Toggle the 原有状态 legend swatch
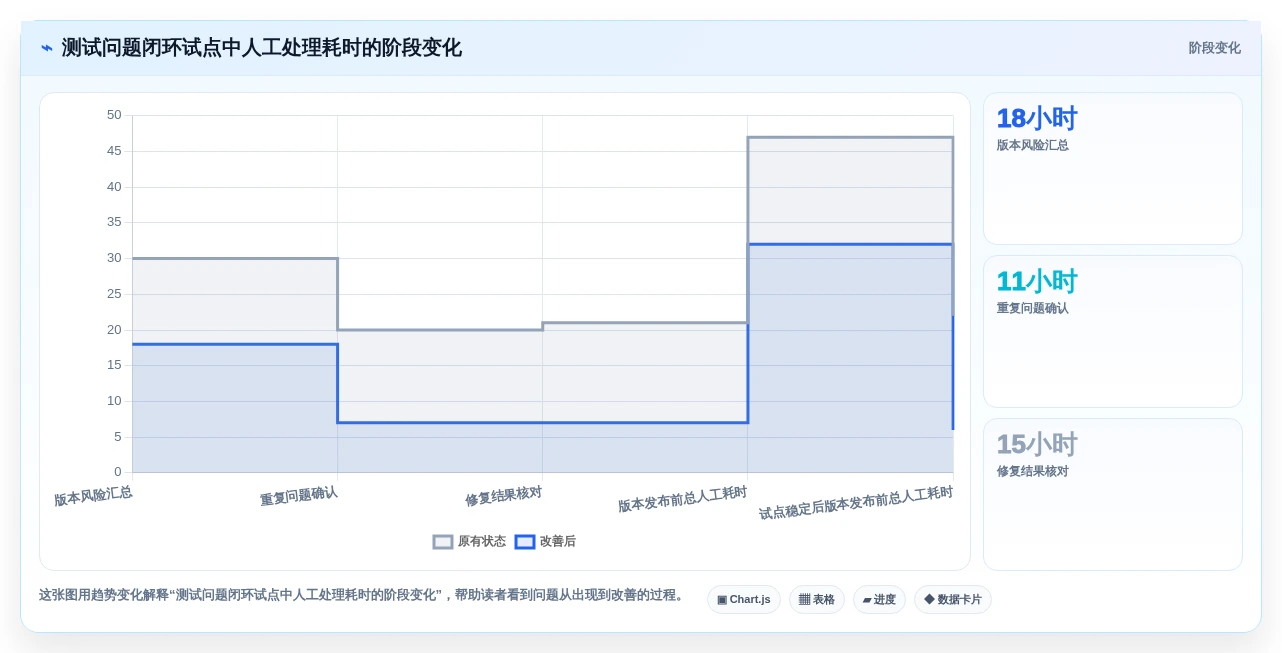Screen dimensions: 1282x653 443,542
